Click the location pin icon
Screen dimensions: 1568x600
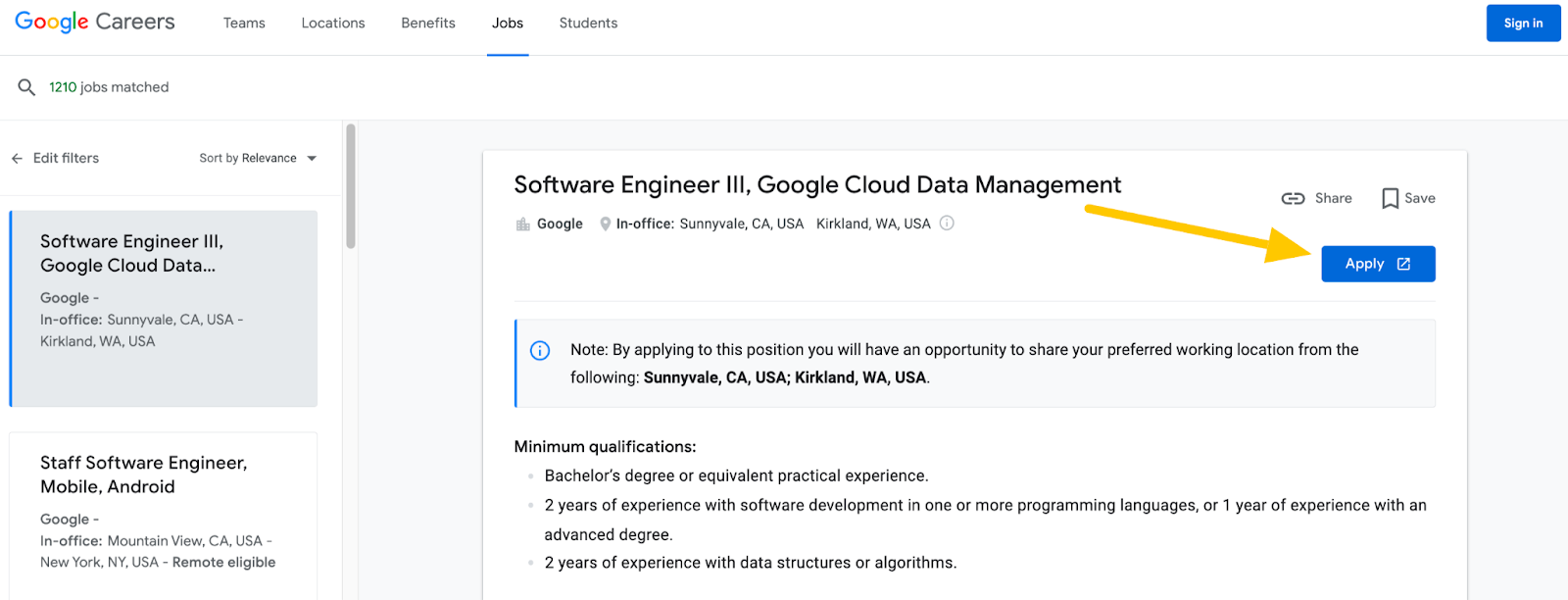[x=606, y=225]
